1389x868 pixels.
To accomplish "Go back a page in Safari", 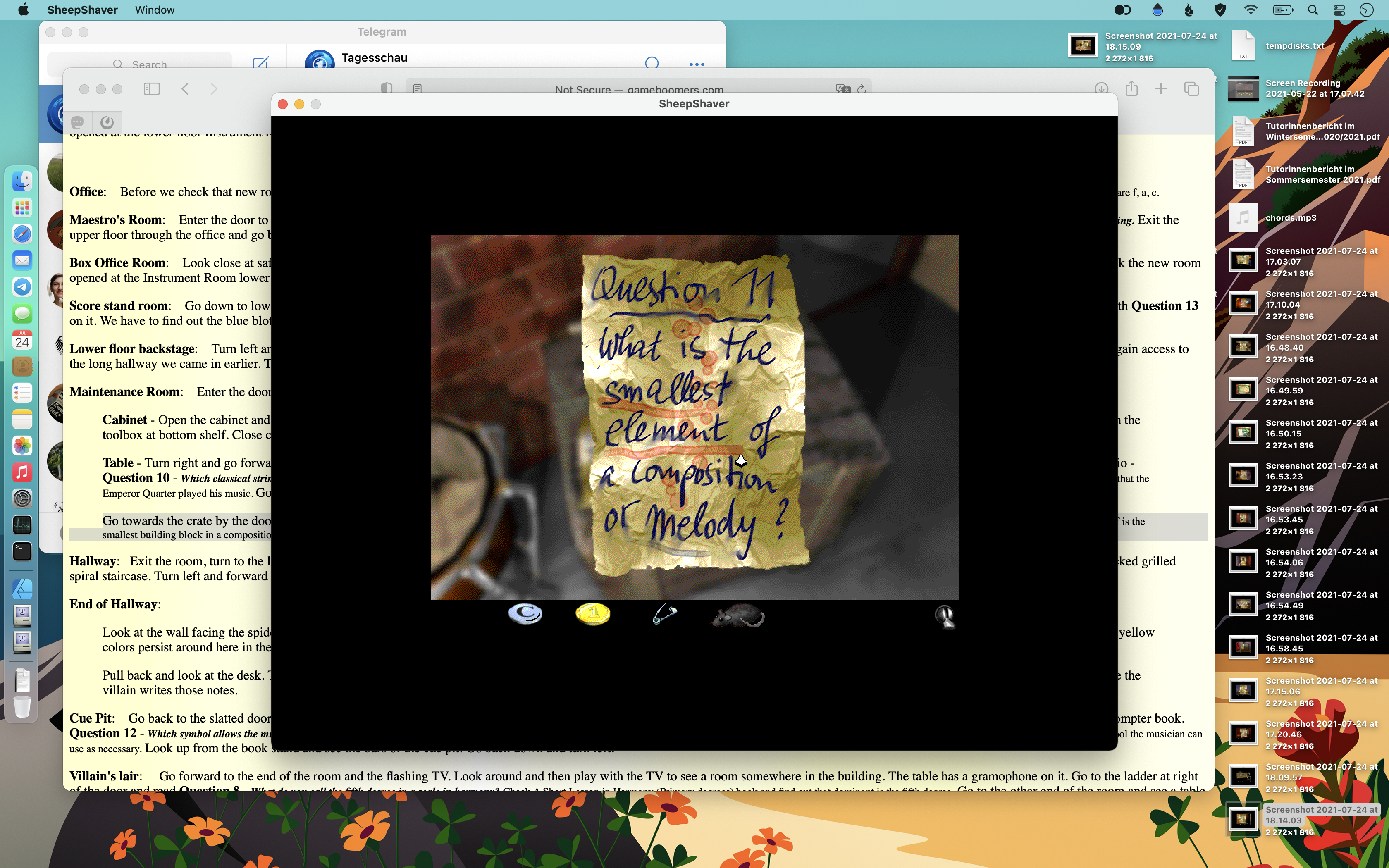I will [185, 89].
